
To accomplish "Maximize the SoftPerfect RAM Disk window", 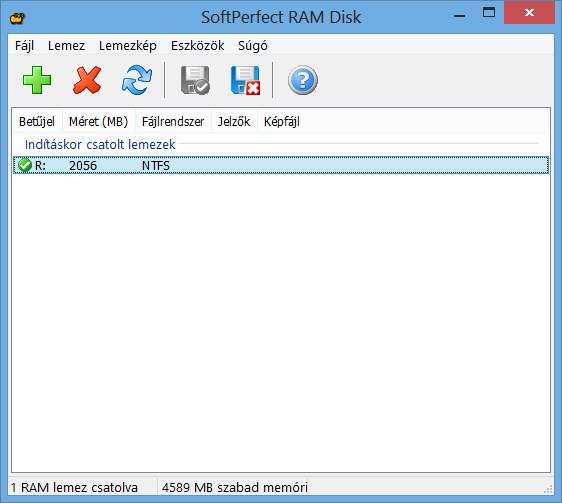I will click(x=489, y=13).
